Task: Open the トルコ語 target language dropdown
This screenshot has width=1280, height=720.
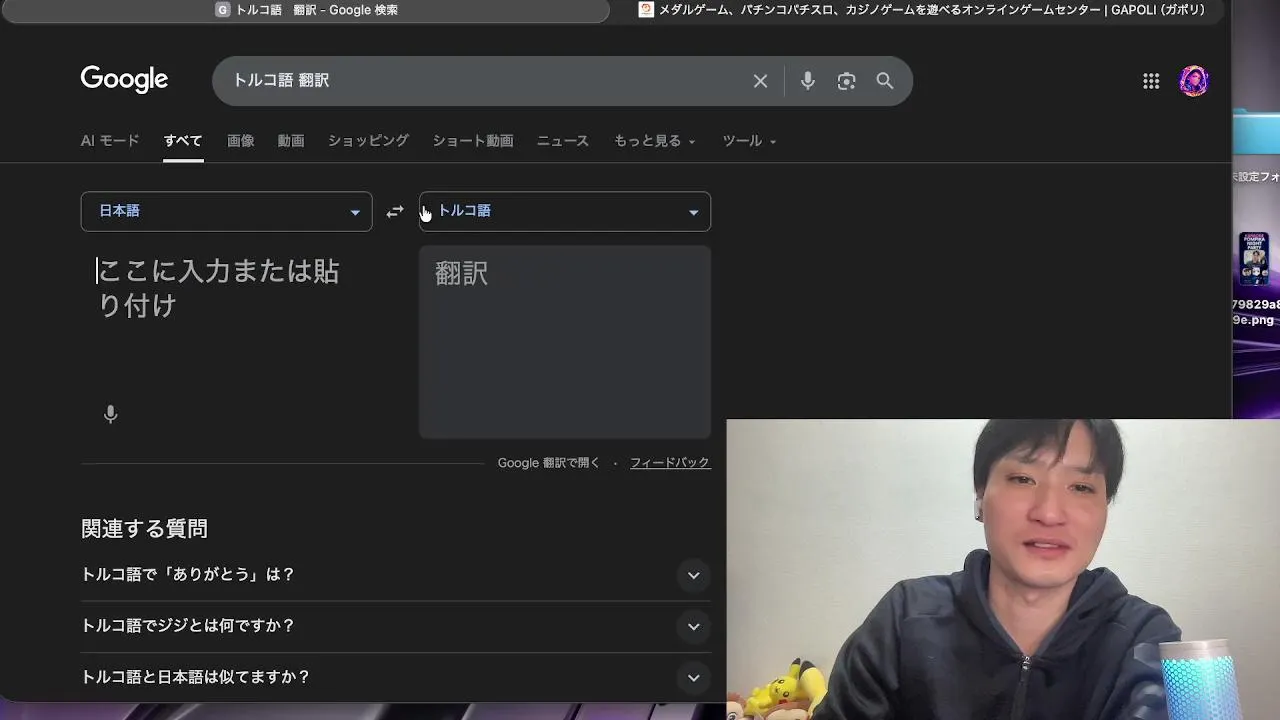Action: (565, 211)
